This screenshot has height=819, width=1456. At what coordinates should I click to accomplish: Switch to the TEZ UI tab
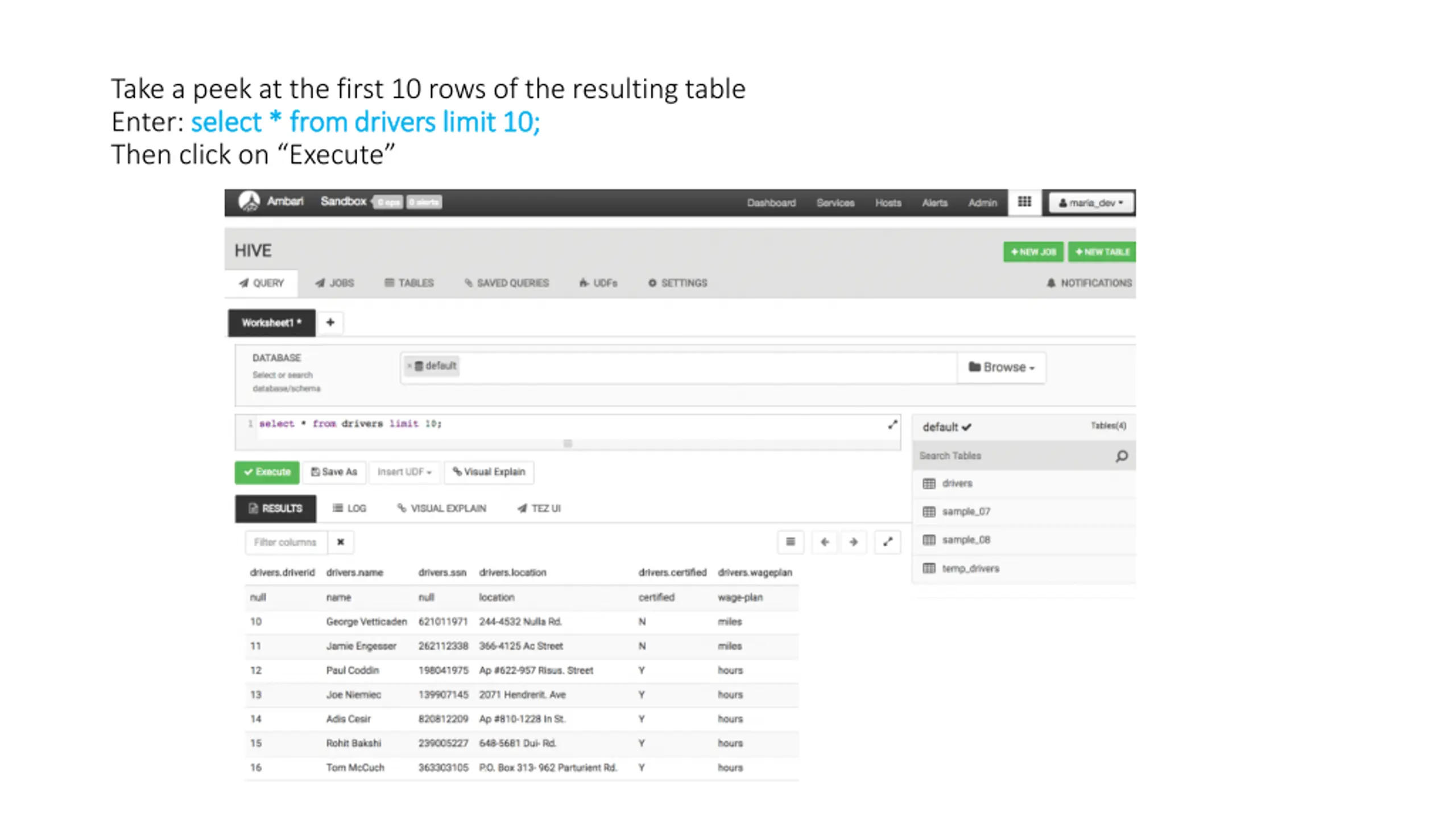(x=539, y=508)
